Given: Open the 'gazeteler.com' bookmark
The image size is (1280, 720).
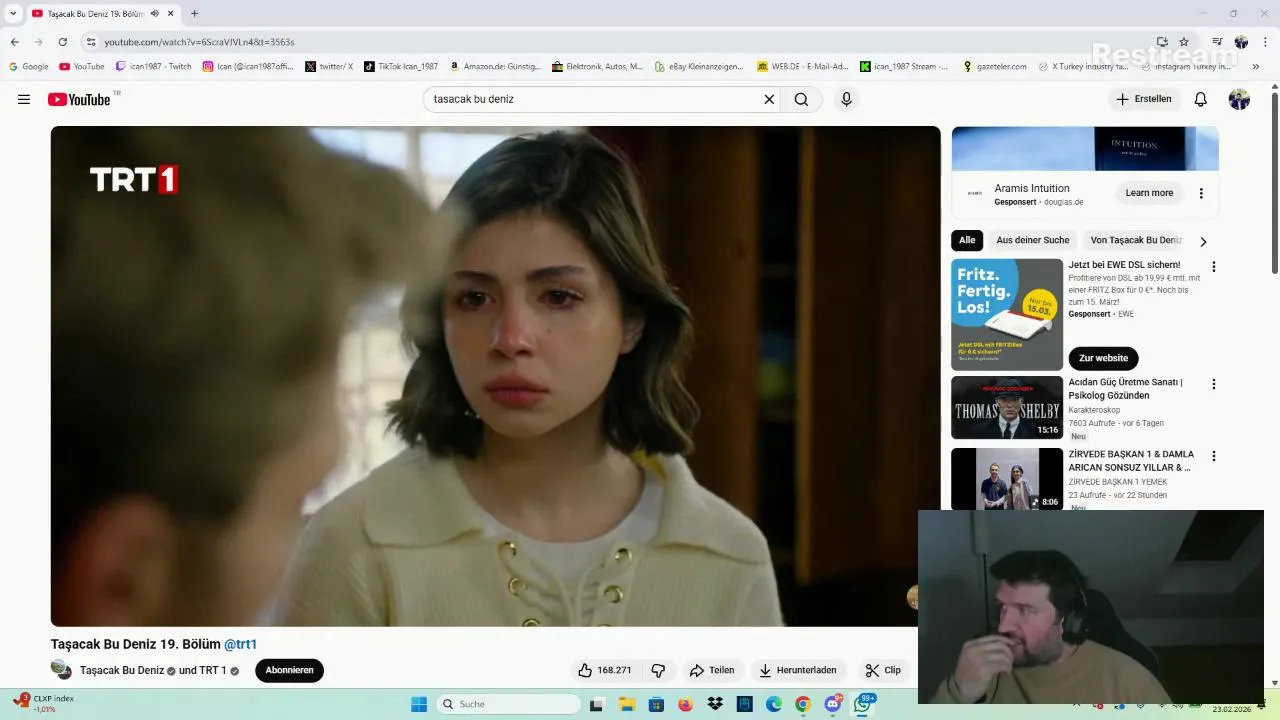Looking at the screenshot, I should point(994,66).
